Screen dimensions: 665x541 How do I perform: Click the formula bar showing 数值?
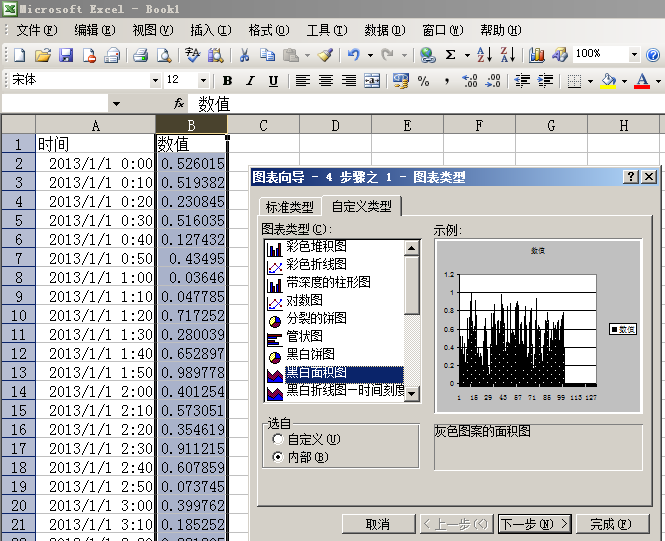tap(424, 104)
